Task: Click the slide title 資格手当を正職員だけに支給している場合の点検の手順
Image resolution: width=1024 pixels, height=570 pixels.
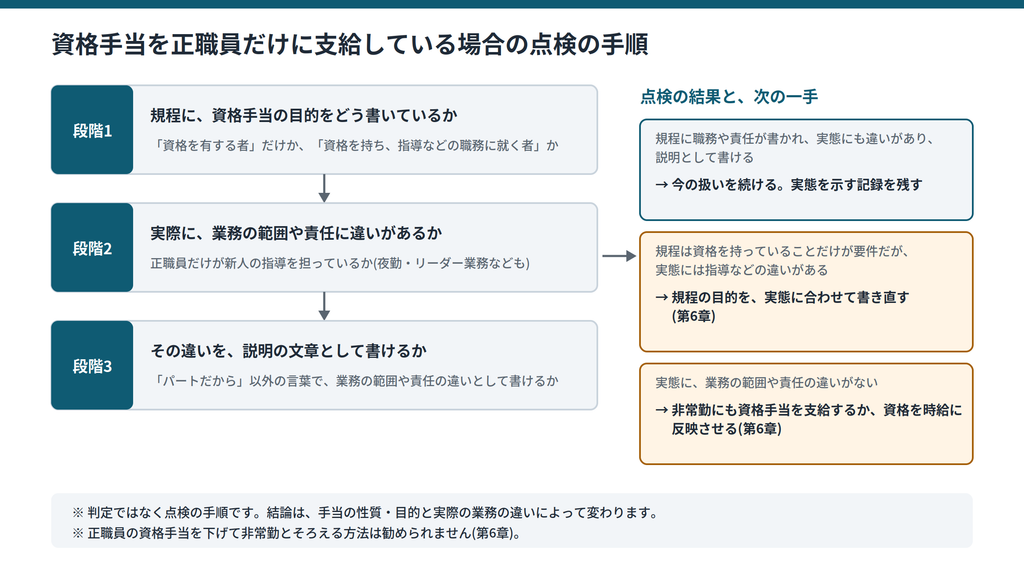Action: point(350,44)
